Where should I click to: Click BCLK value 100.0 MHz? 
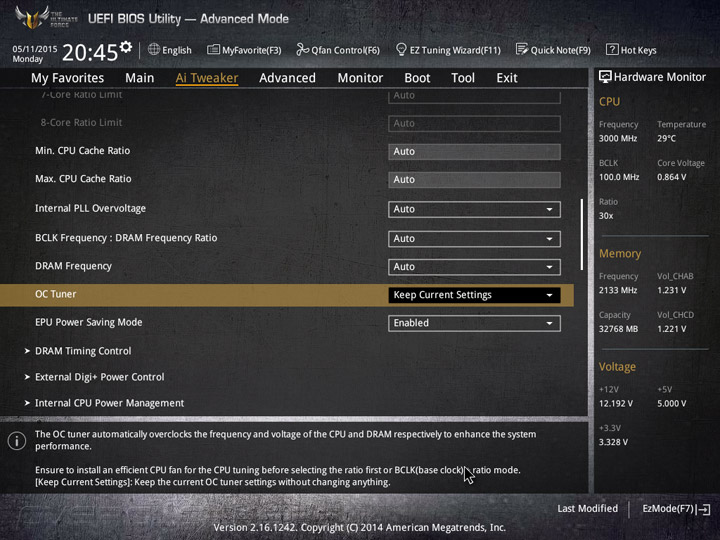click(619, 177)
